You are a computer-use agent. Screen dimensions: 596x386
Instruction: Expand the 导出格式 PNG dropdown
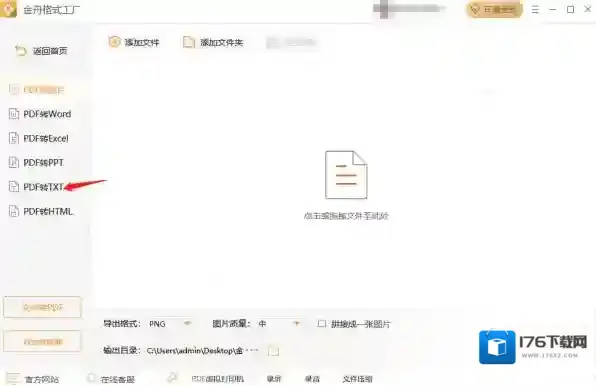(170, 324)
